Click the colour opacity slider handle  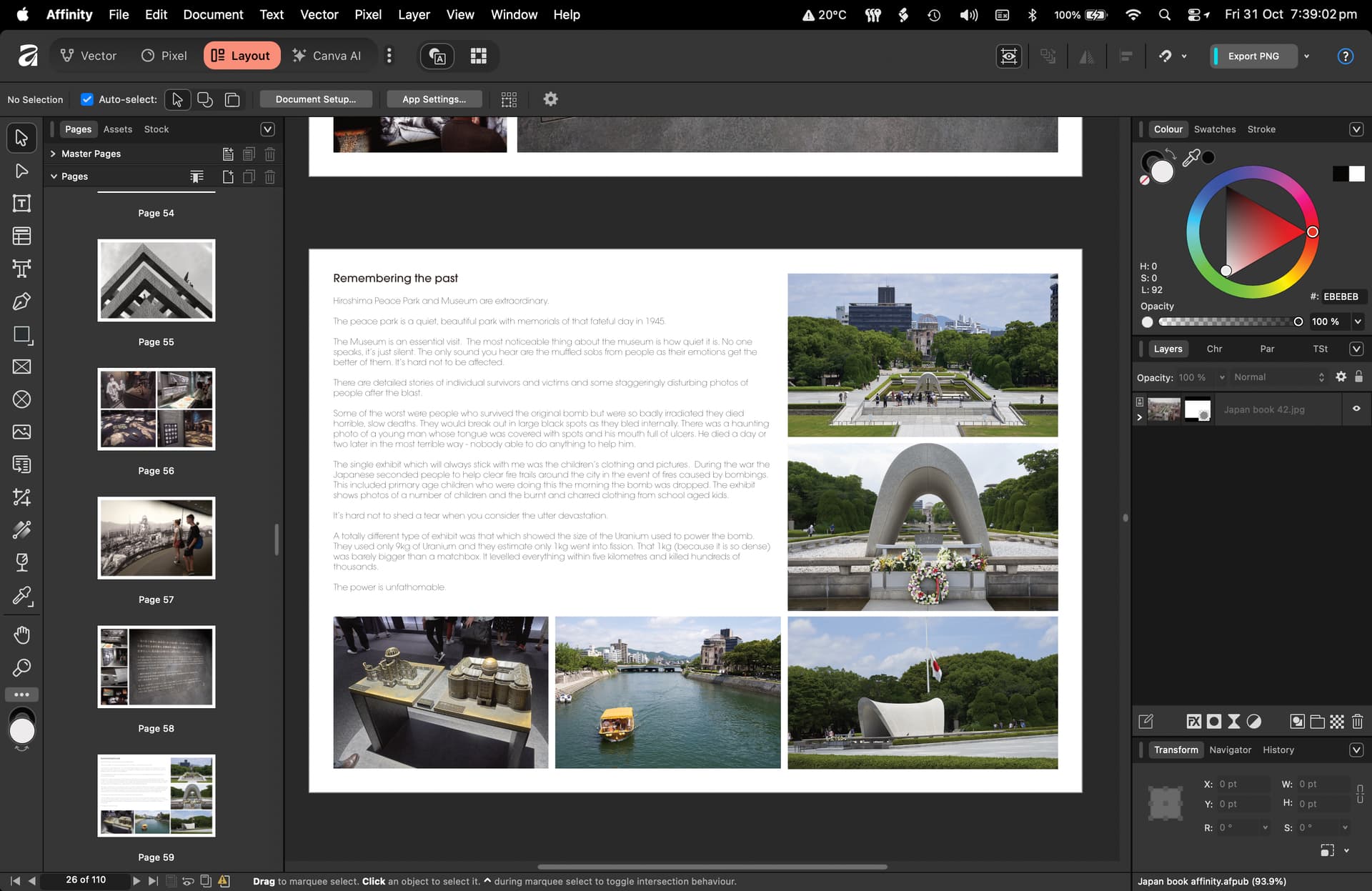(x=1298, y=322)
